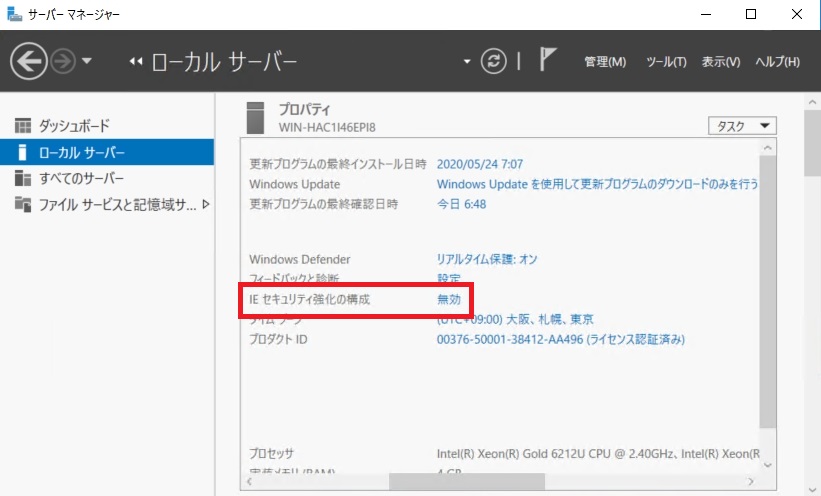Select ダッシュボード in the sidebar

tap(107, 126)
